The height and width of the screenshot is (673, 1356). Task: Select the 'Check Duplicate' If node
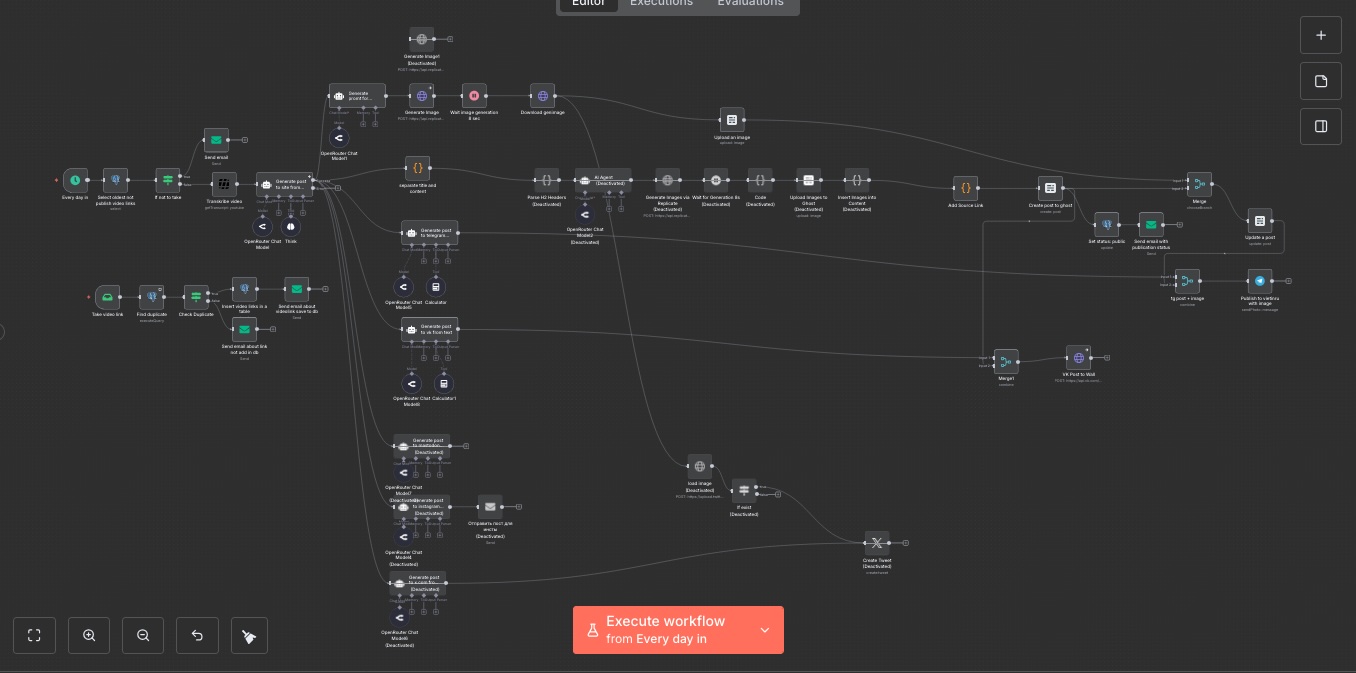click(196, 297)
